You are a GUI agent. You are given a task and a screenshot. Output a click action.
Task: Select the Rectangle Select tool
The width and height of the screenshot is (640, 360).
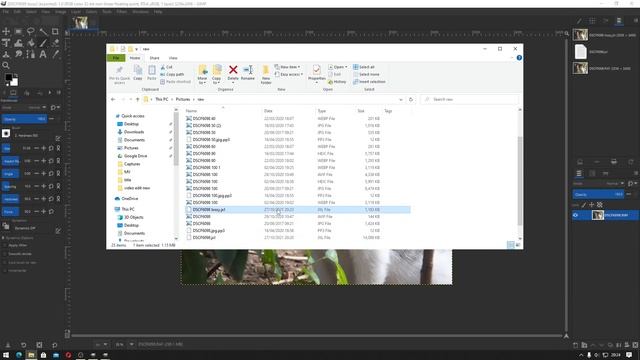pyautogui.click(x=18, y=31)
